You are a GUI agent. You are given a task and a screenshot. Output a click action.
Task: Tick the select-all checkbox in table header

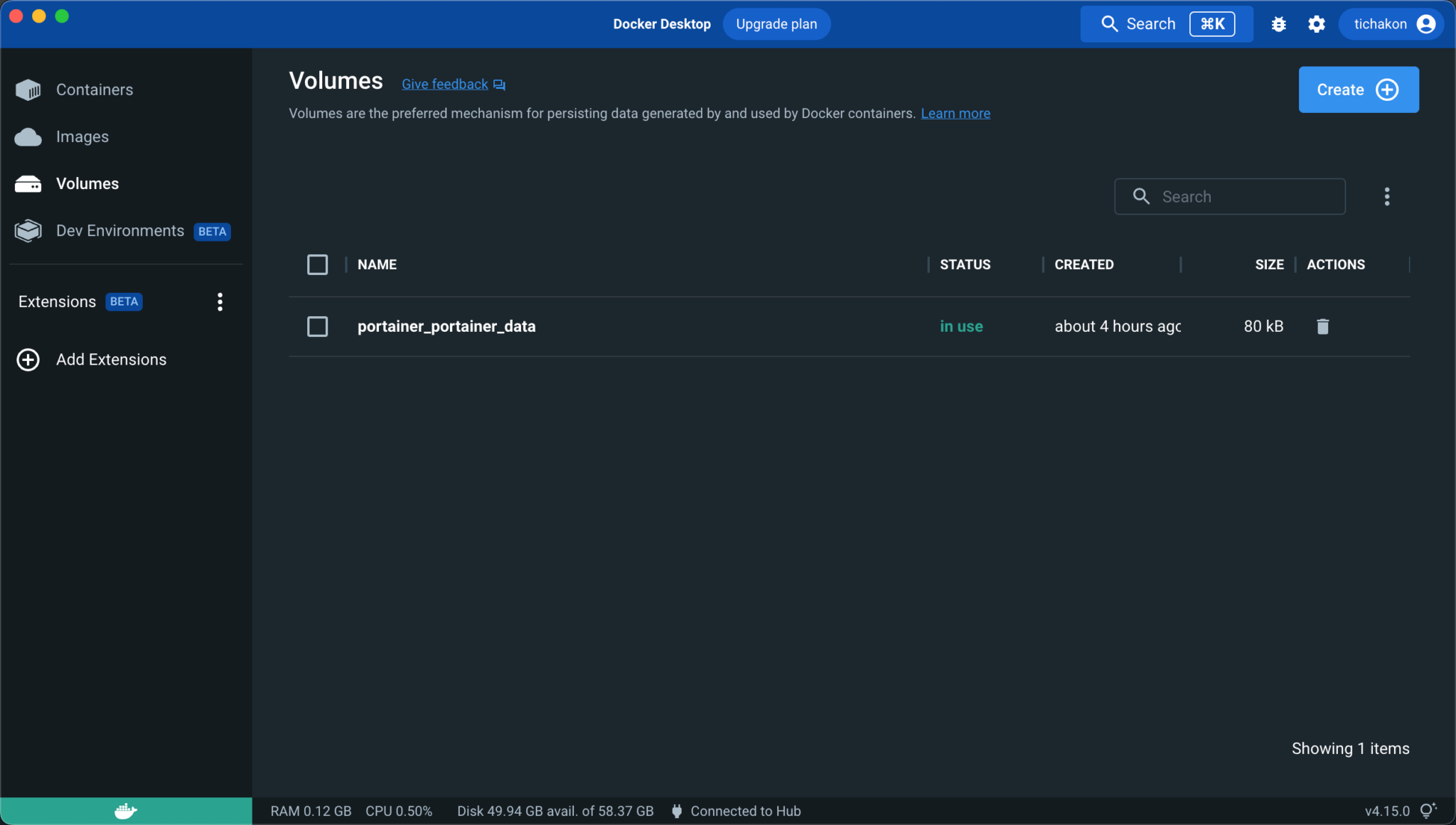tap(317, 264)
